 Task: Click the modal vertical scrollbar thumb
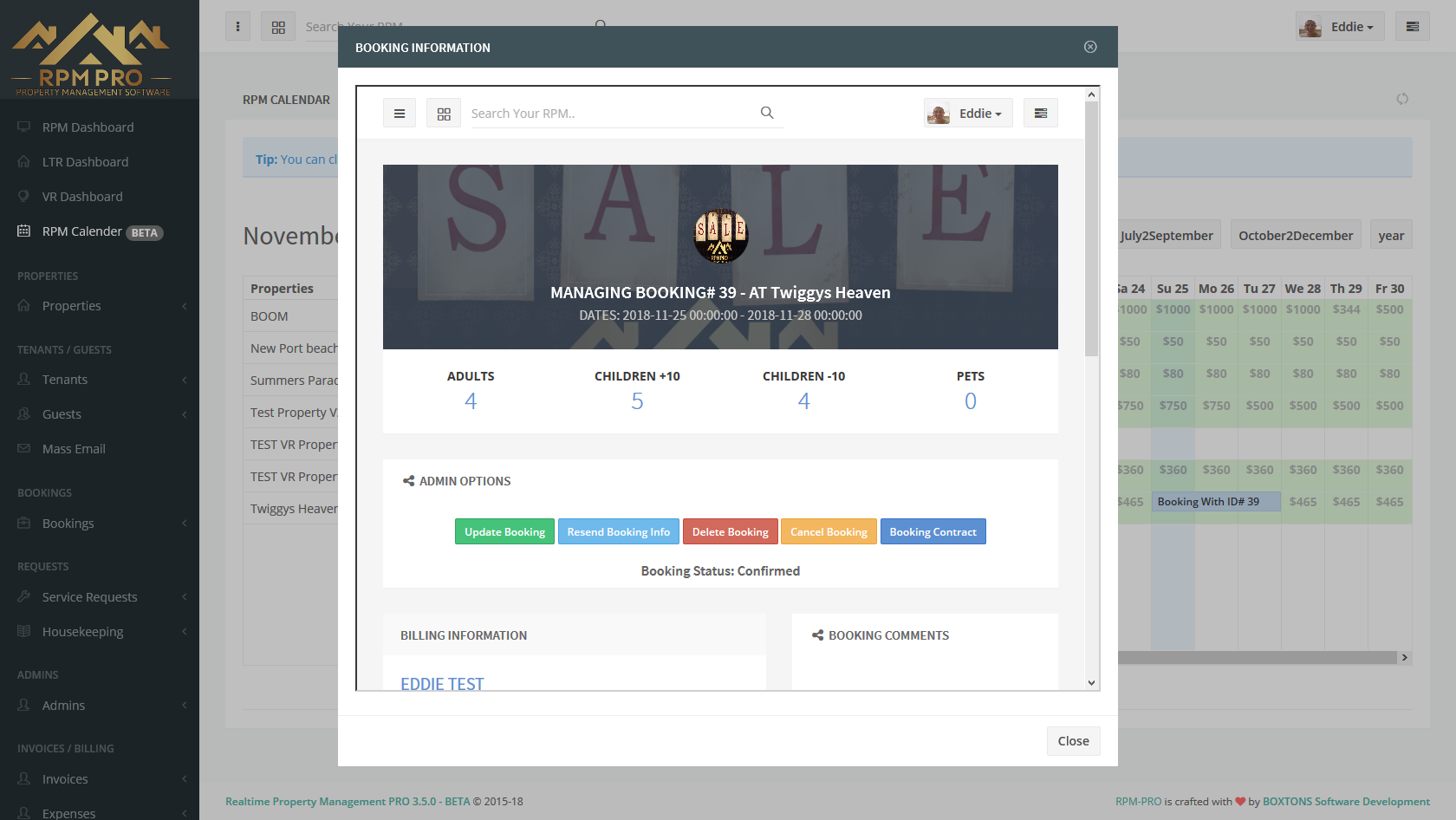point(1091,229)
